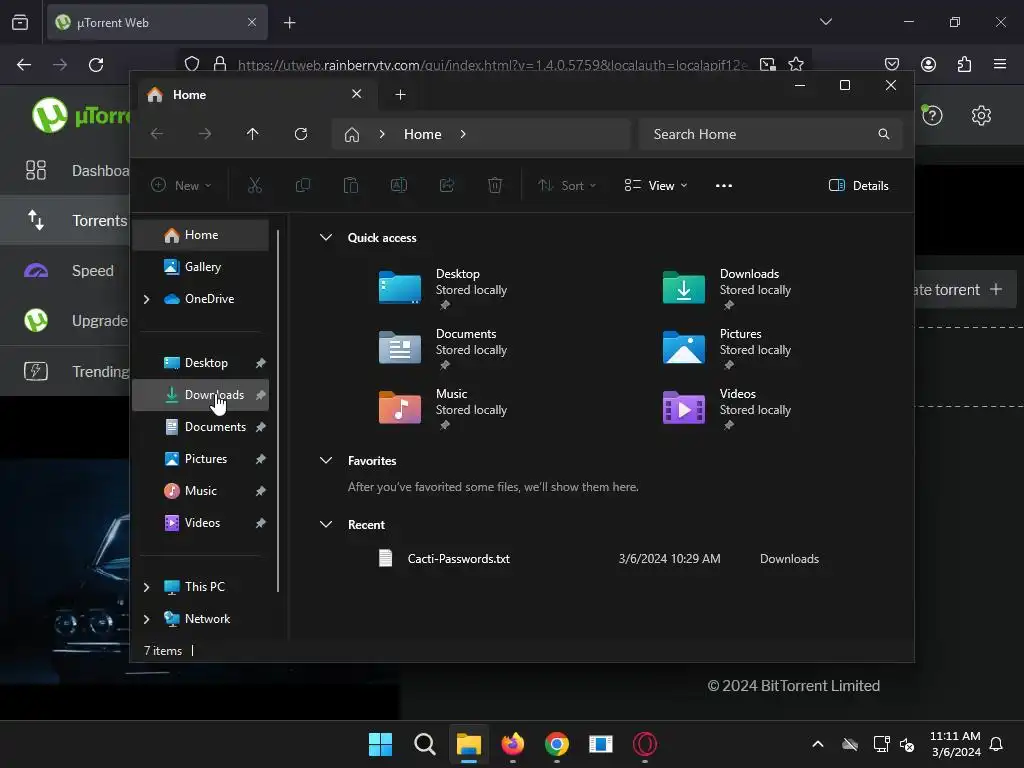Viewport: 1024px width, 768px height.
Task: Open the View dropdown menu
Action: pyautogui.click(x=656, y=185)
